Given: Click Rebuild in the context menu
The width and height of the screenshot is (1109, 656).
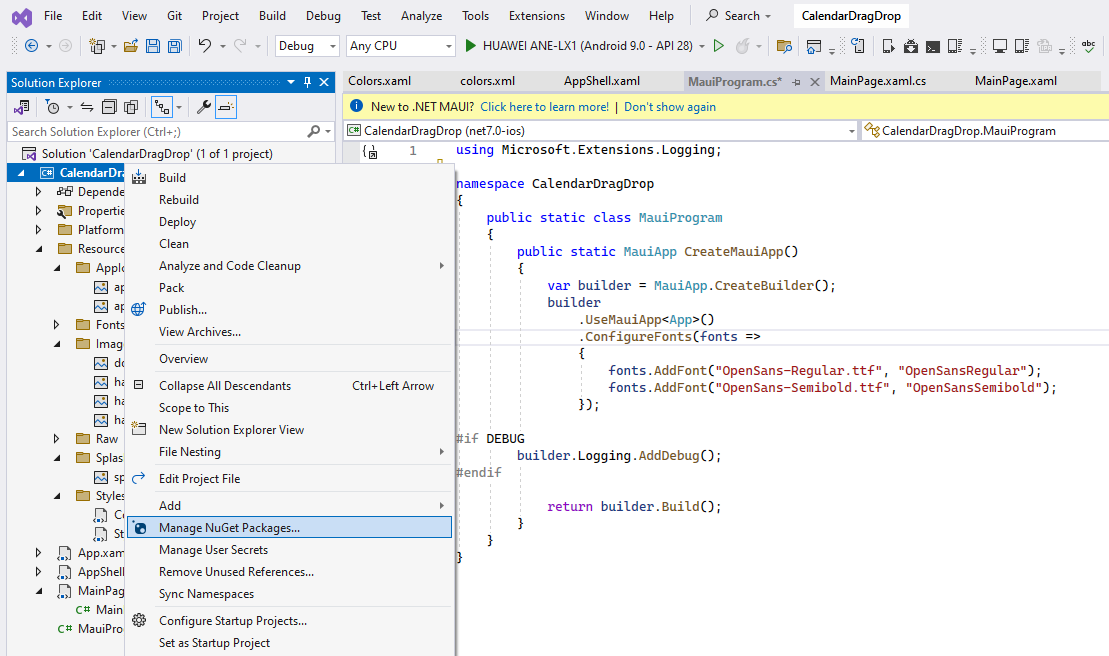Looking at the screenshot, I should tap(289, 200).
